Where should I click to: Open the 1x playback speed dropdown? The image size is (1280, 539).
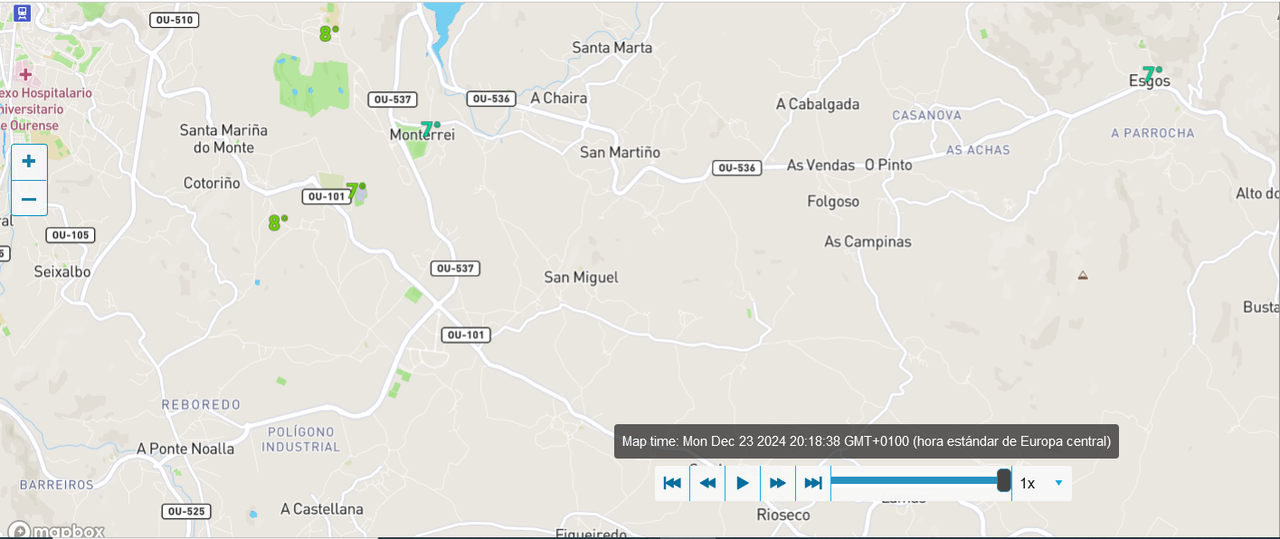1042,483
